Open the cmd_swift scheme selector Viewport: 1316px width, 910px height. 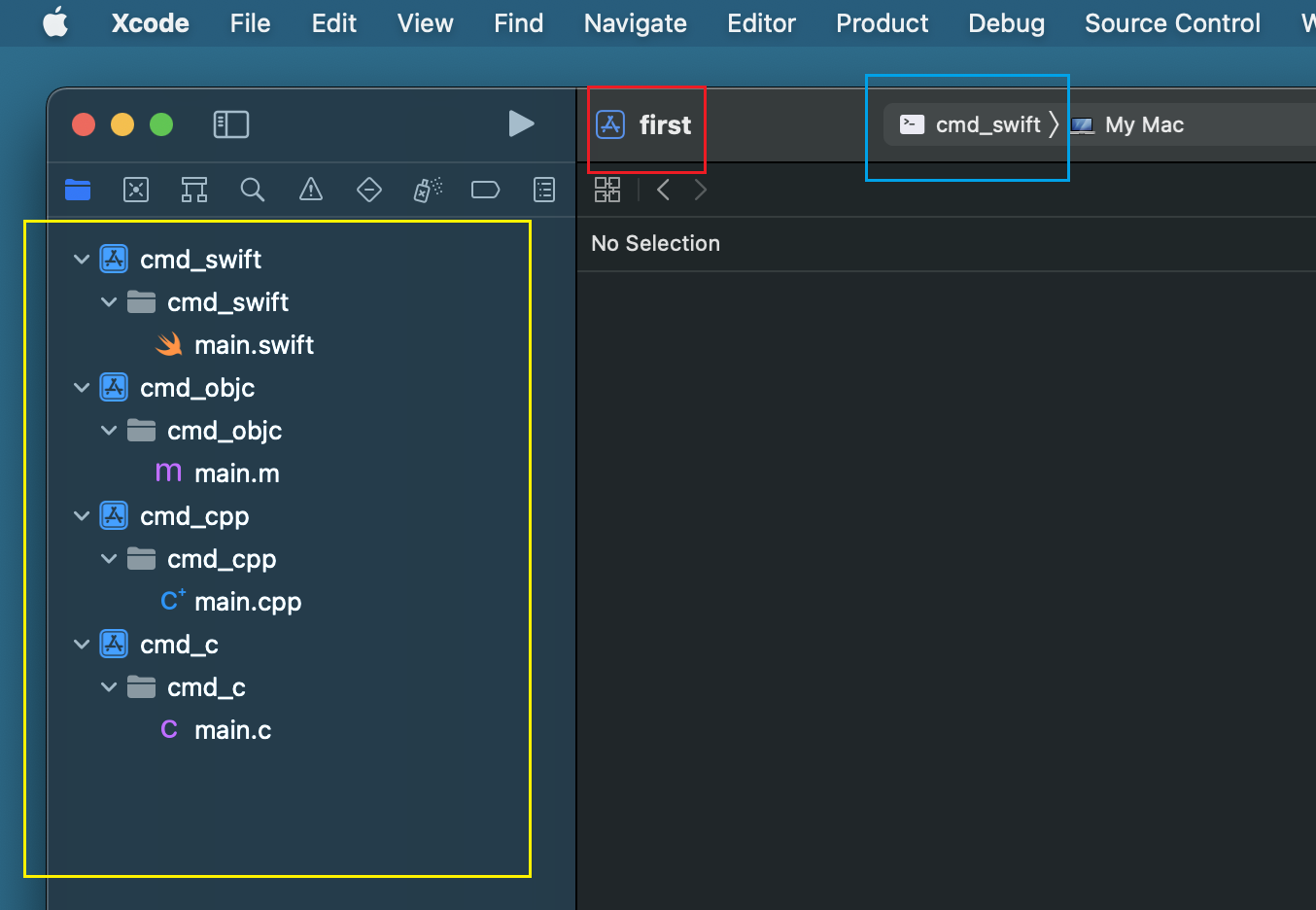[971, 124]
